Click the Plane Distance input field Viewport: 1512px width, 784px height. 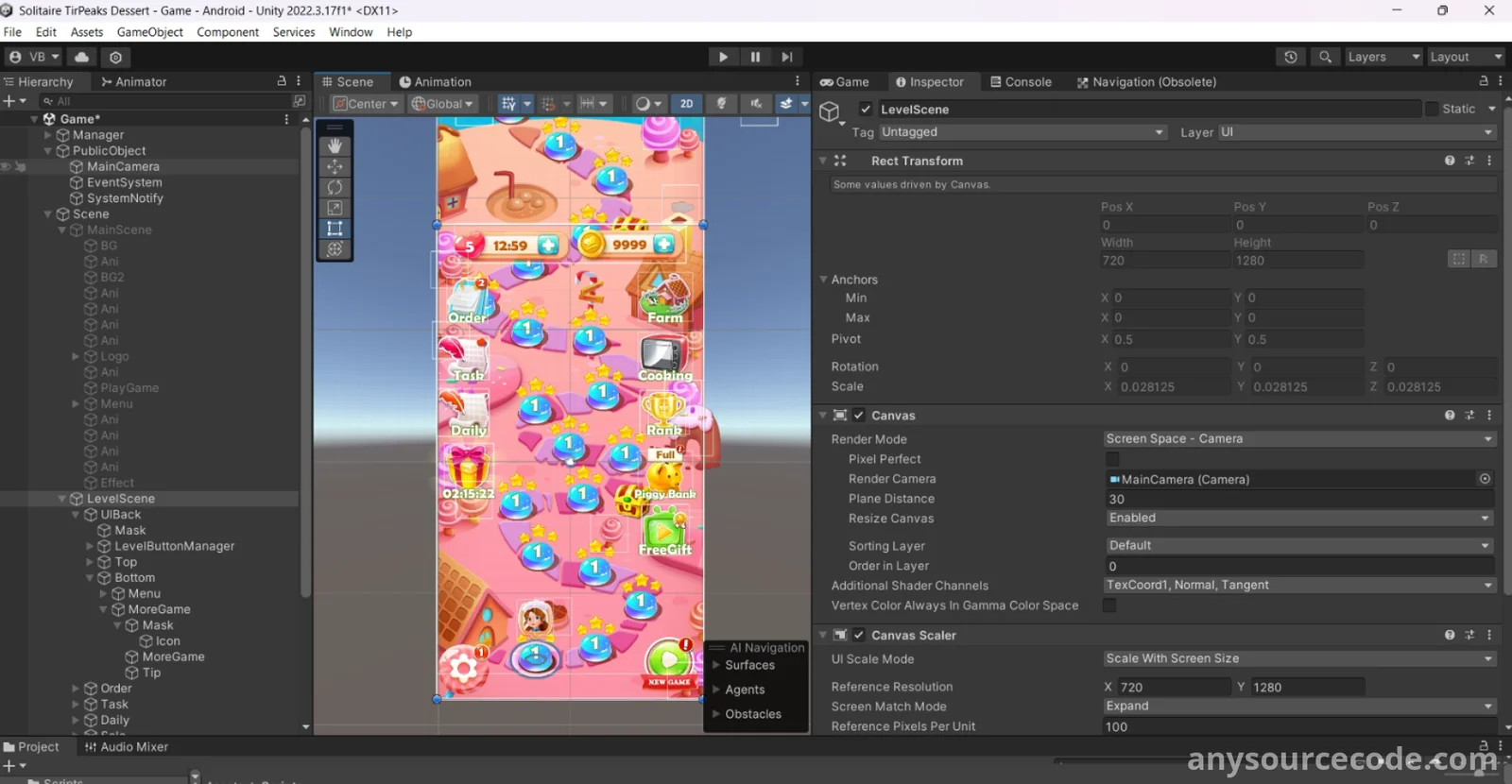click(x=1298, y=499)
